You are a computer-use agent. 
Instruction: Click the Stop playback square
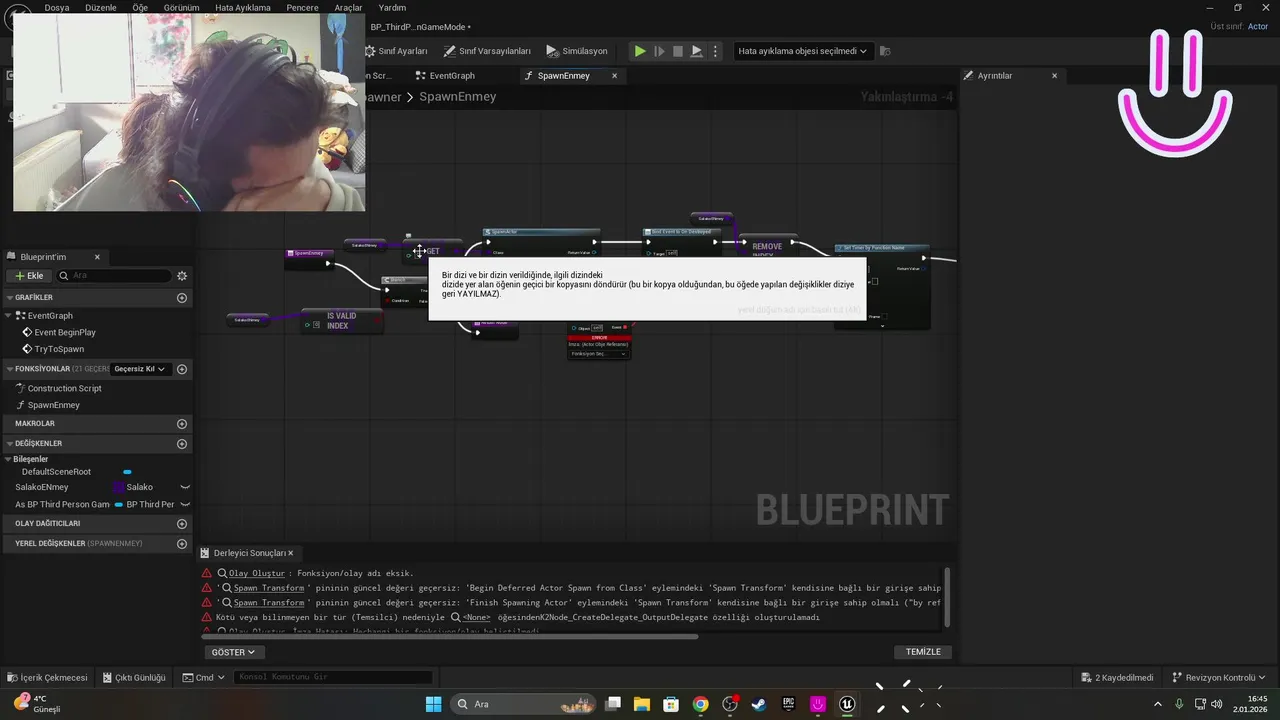coord(677,51)
